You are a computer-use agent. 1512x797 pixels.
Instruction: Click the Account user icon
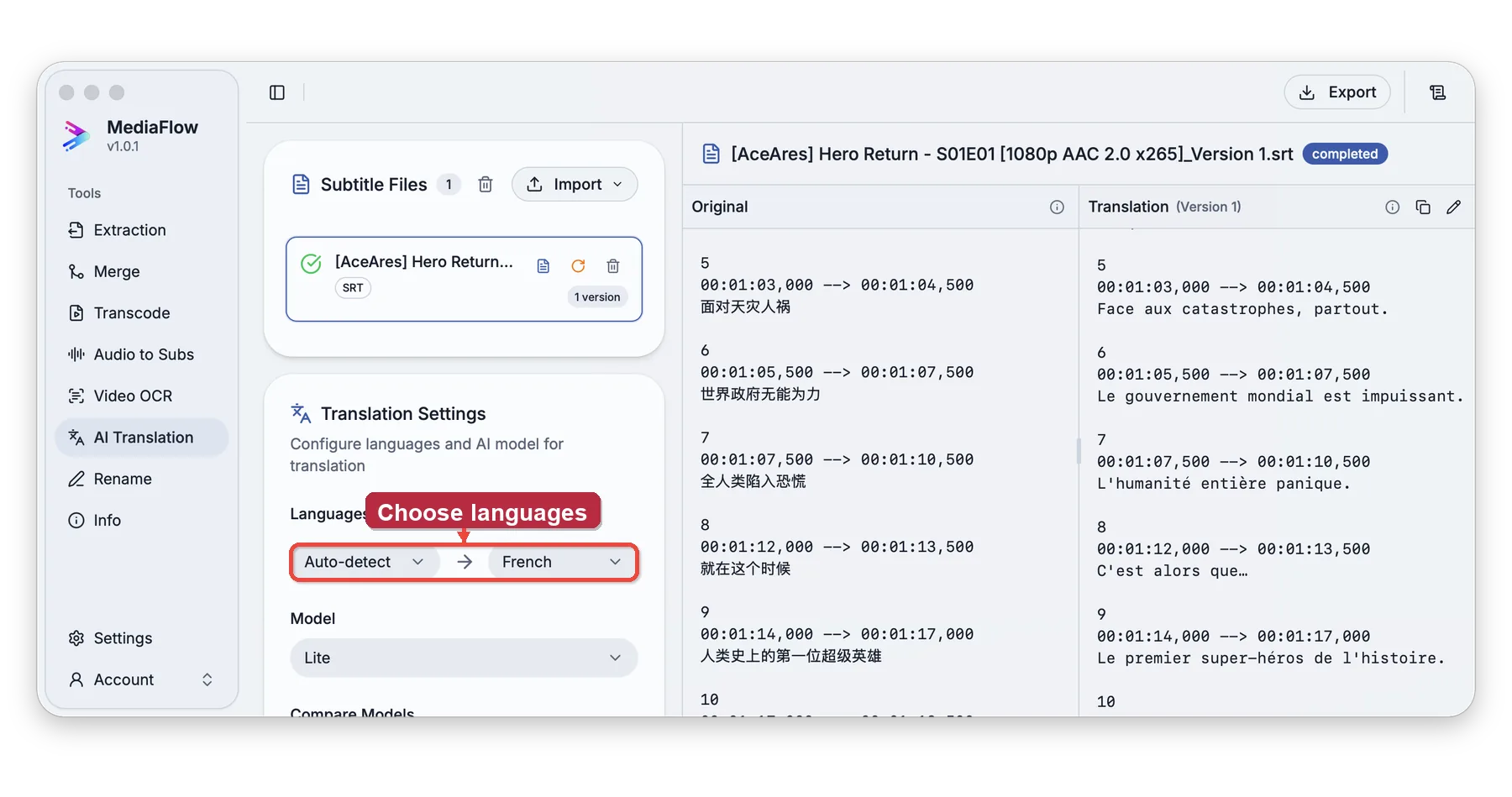[x=76, y=679]
